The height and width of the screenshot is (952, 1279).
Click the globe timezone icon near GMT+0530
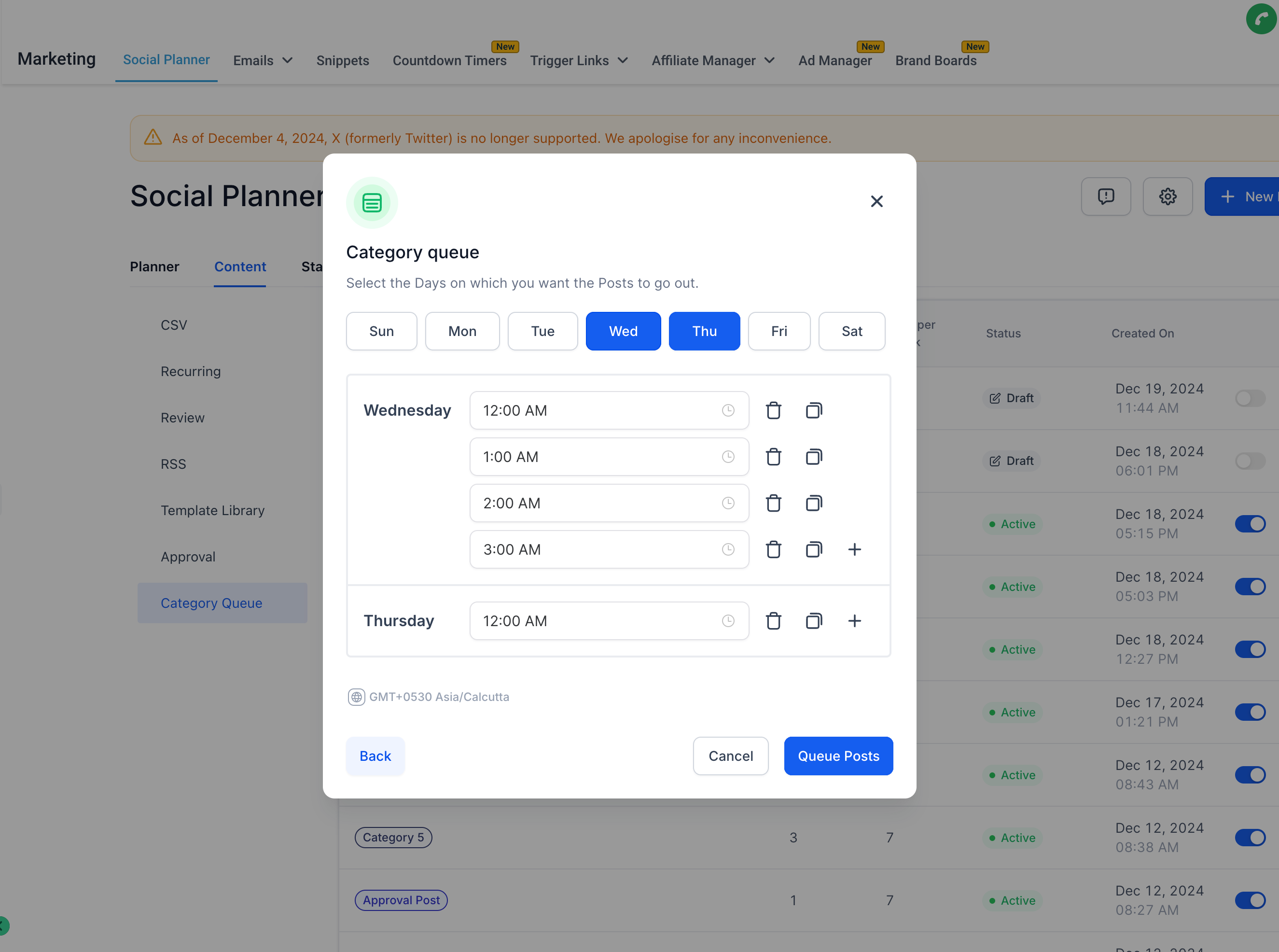click(357, 697)
